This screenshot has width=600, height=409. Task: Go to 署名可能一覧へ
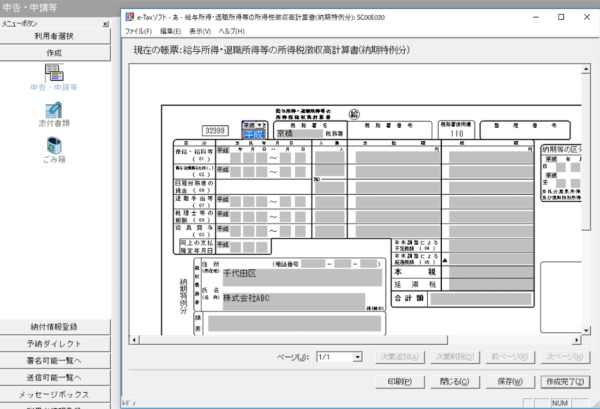tap(55, 361)
